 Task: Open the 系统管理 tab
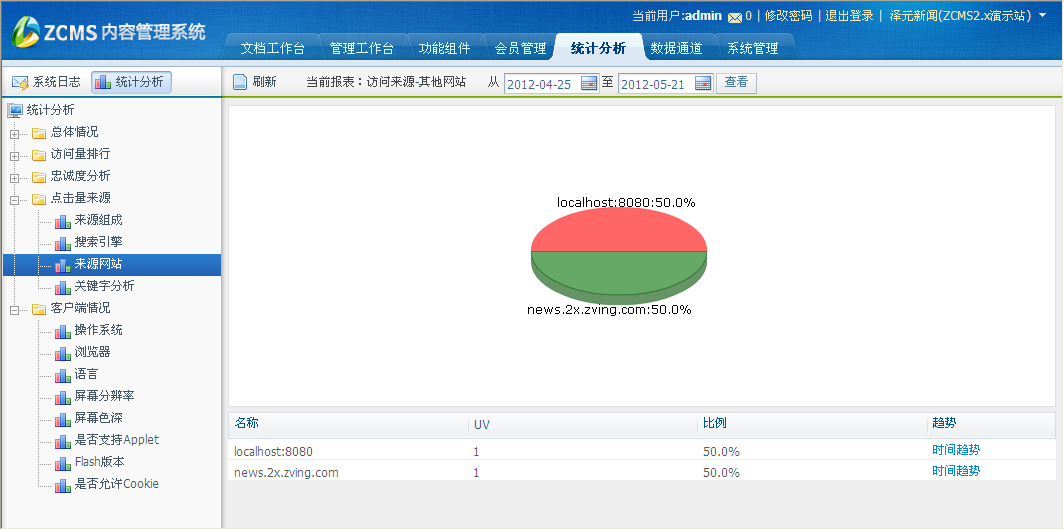point(752,48)
